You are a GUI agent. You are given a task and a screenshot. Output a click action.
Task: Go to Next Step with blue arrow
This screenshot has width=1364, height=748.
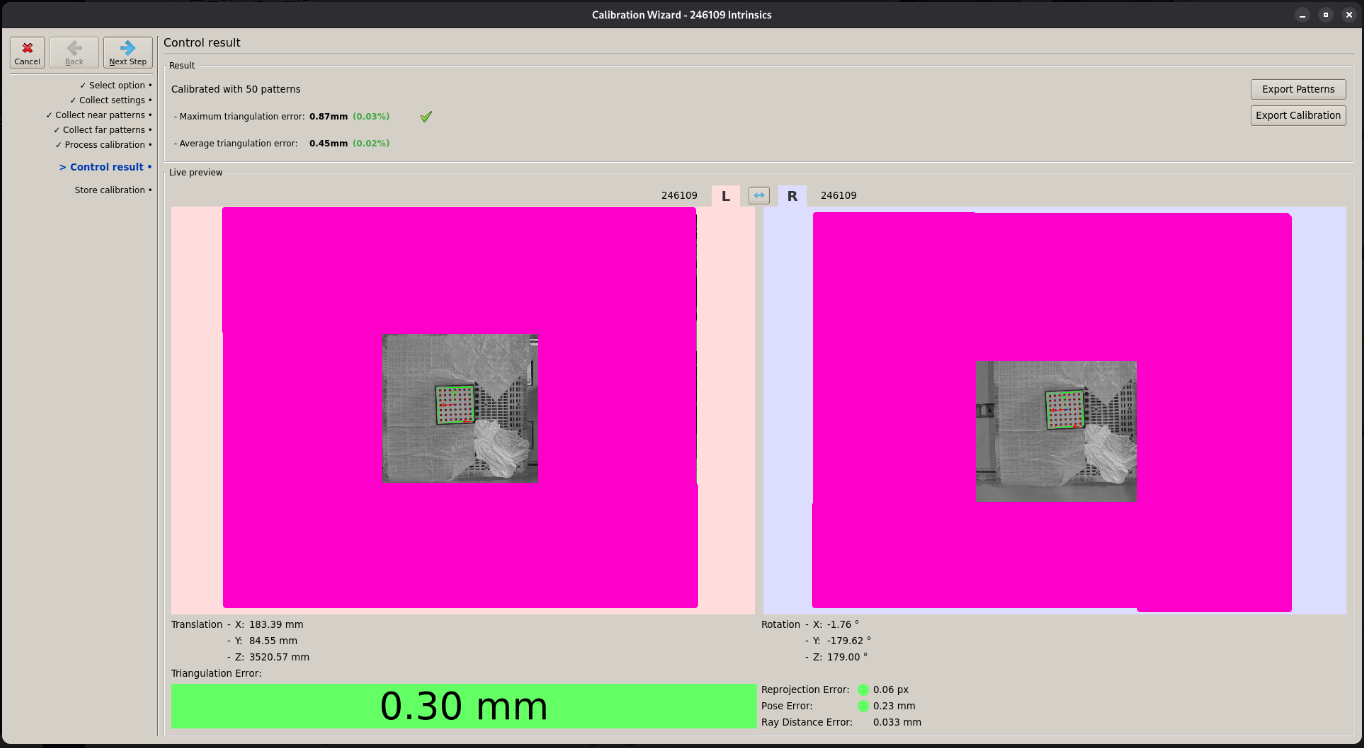127,52
